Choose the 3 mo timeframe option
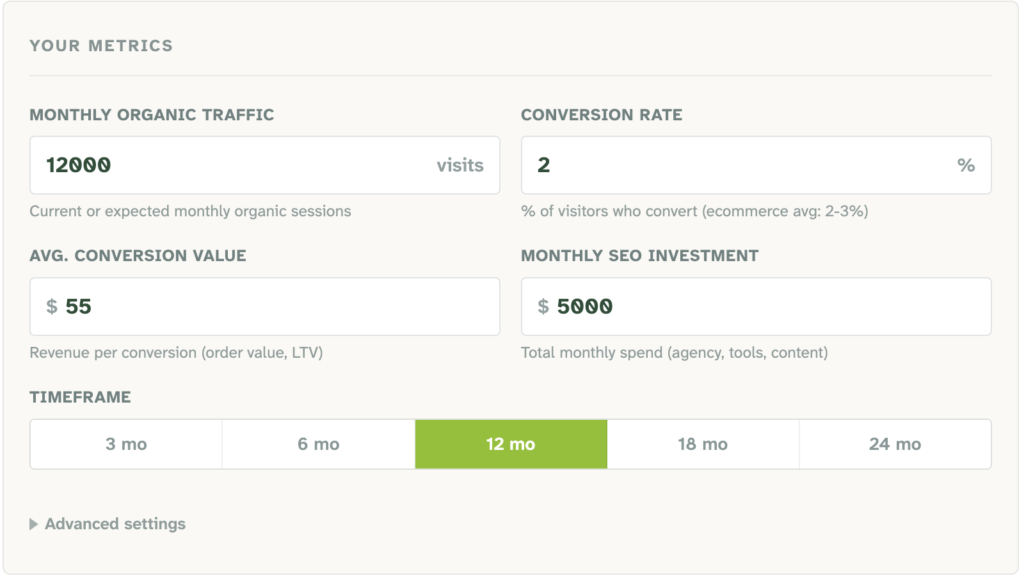 [x=126, y=444]
